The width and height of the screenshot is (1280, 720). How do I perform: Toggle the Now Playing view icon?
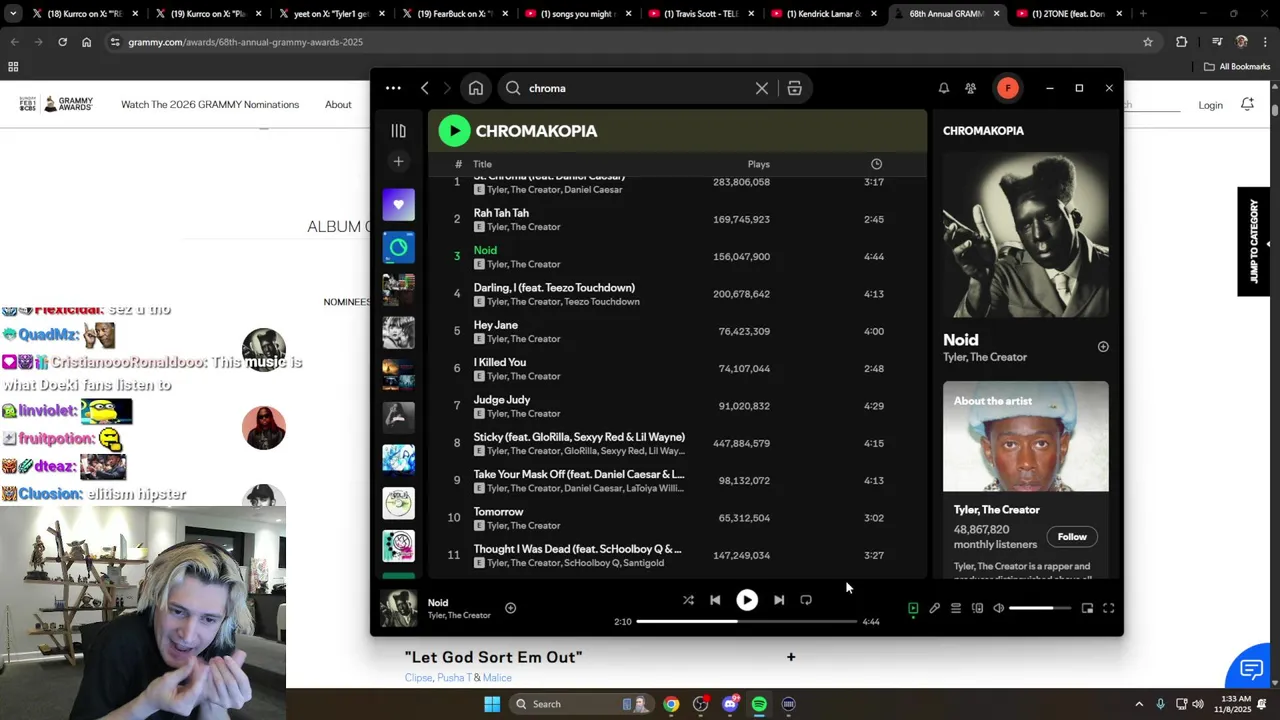tap(913, 608)
